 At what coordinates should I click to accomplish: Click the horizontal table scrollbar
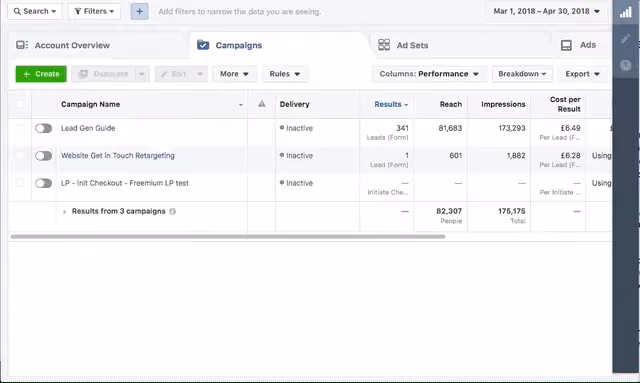[x=228, y=236]
